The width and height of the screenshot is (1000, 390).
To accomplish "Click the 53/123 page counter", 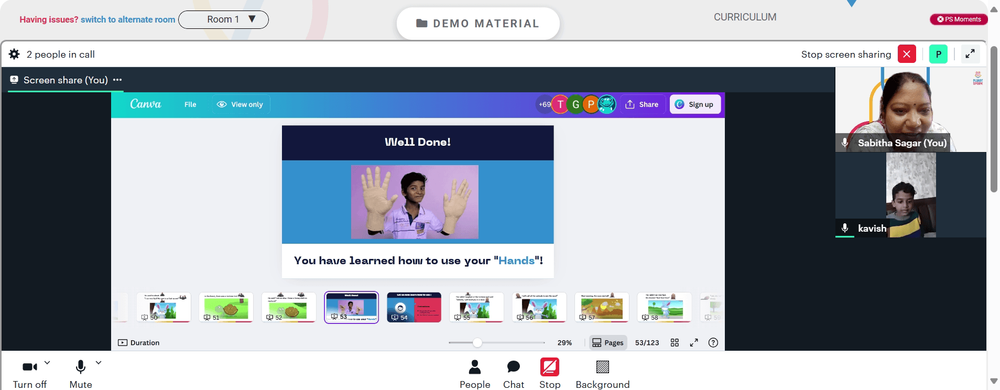I will point(647,343).
